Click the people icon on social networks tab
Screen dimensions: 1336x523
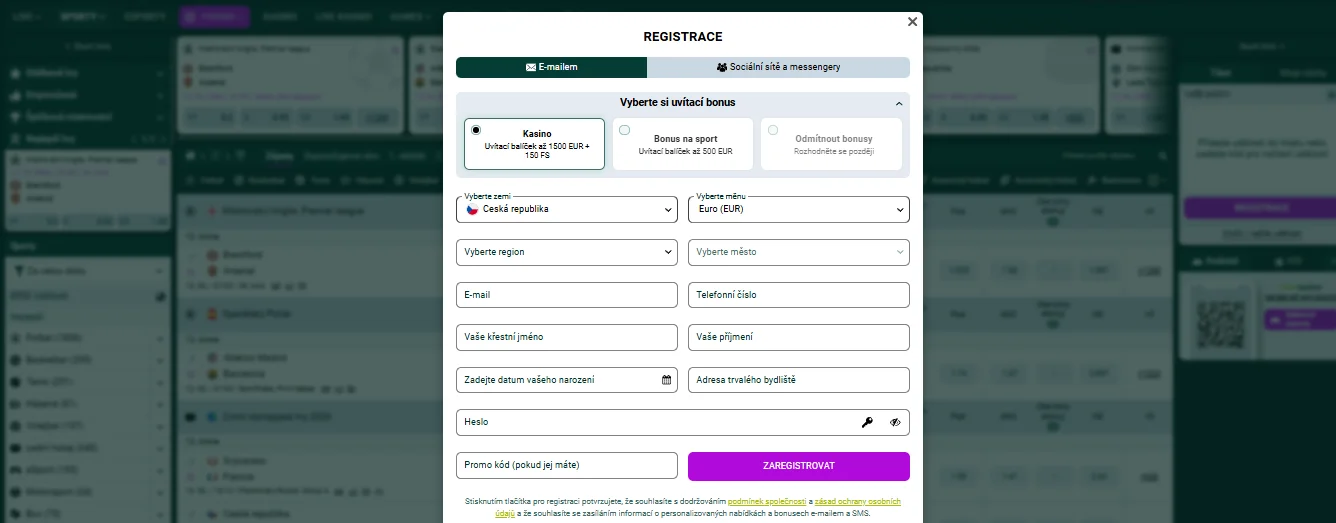click(x=722, y=67)
